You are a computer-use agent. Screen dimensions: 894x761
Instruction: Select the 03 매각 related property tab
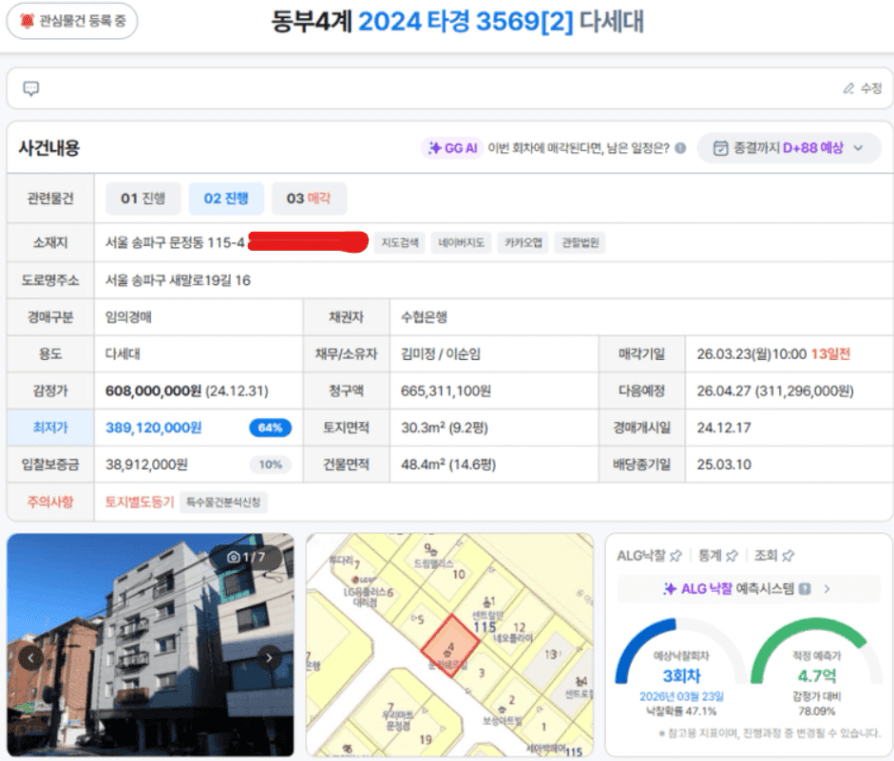pos(308,198)
